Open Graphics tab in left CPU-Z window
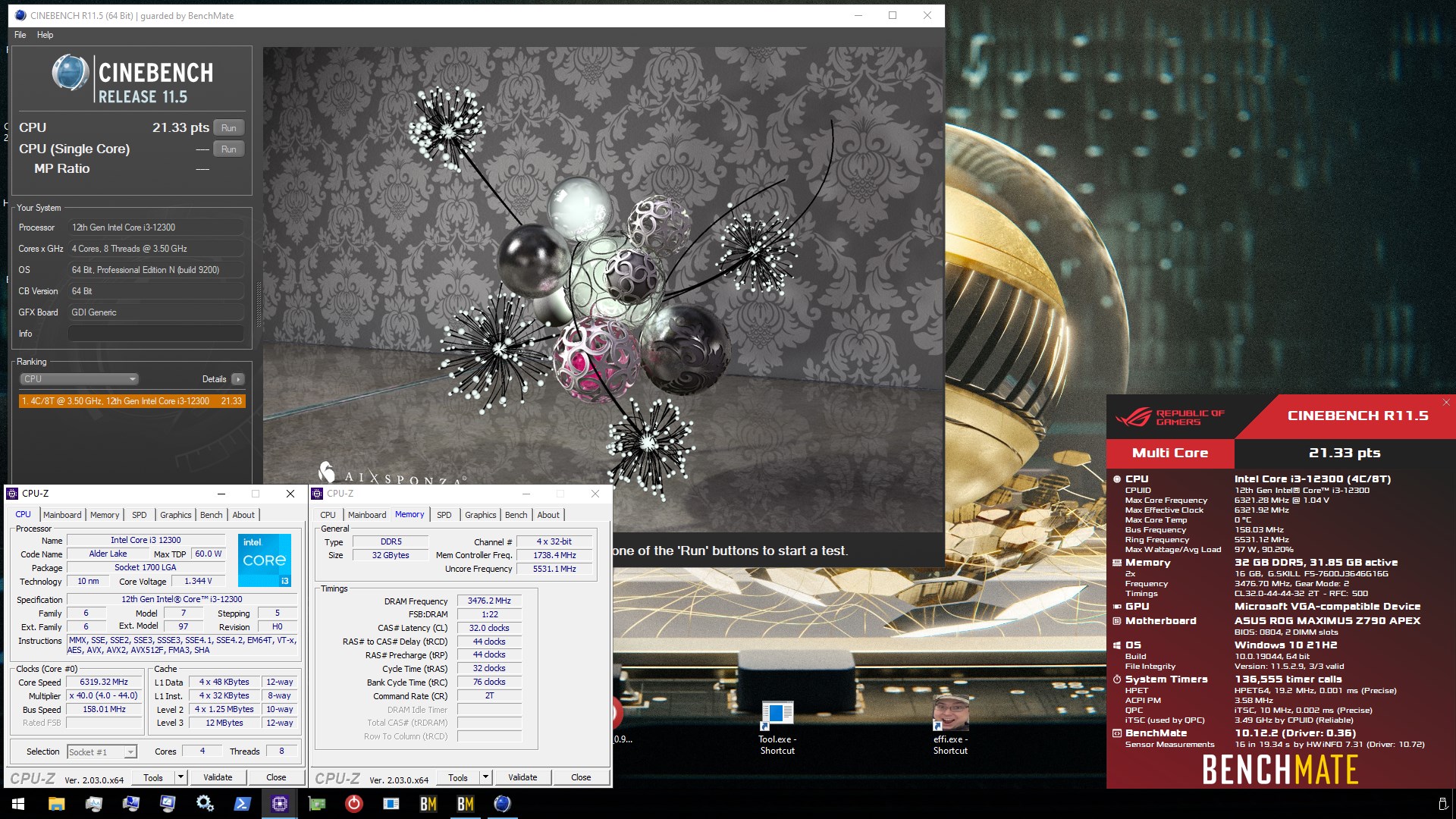Viewport: 1456px width, 819px height. (176, 515)
